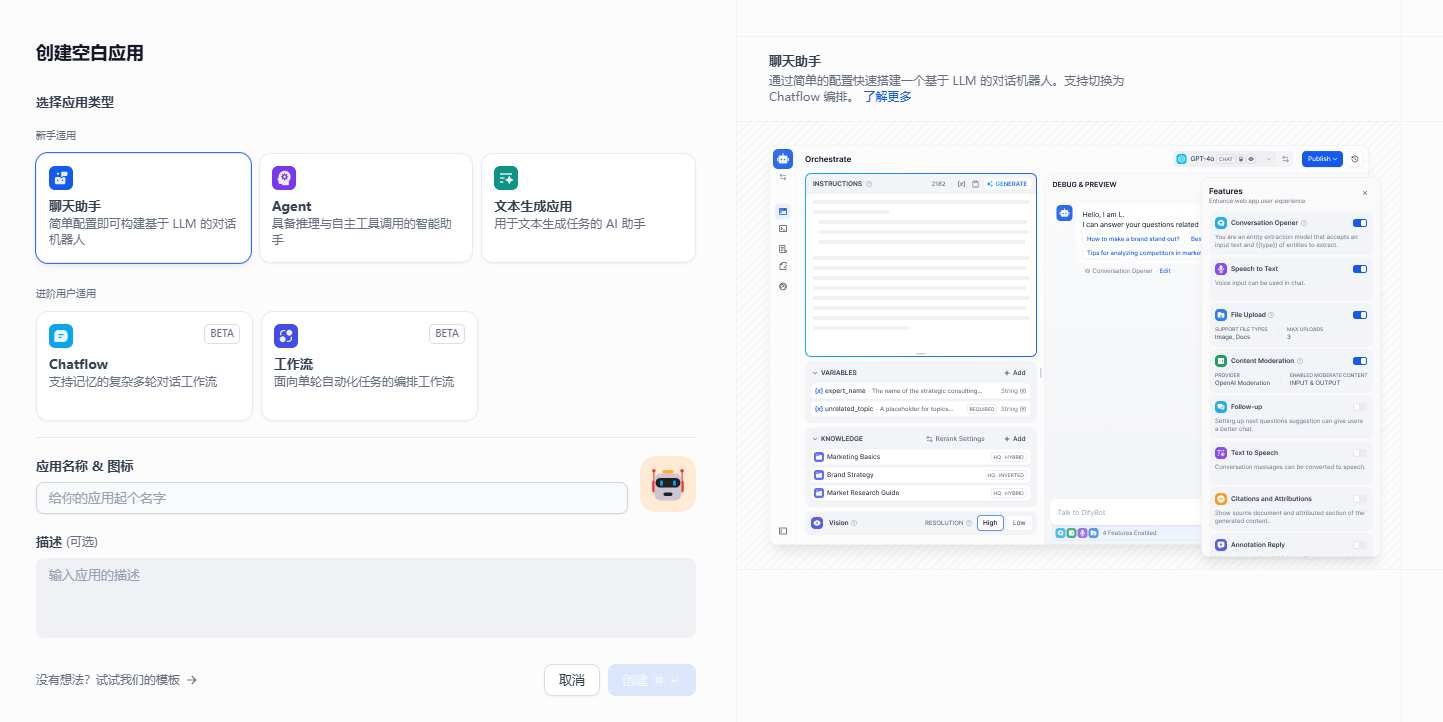Disable the Speech to Text toggle

[x=1359, y=268]
